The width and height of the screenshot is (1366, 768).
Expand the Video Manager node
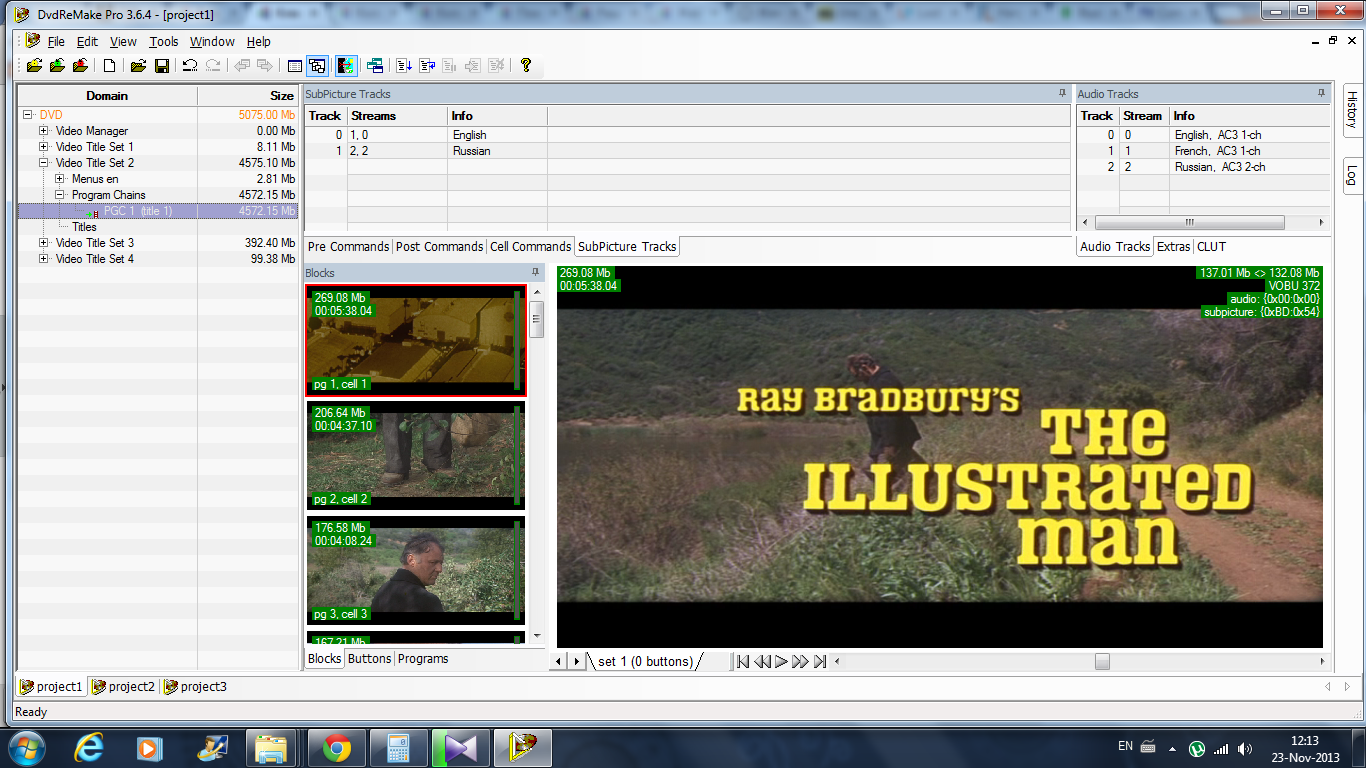tap(44, 131)
